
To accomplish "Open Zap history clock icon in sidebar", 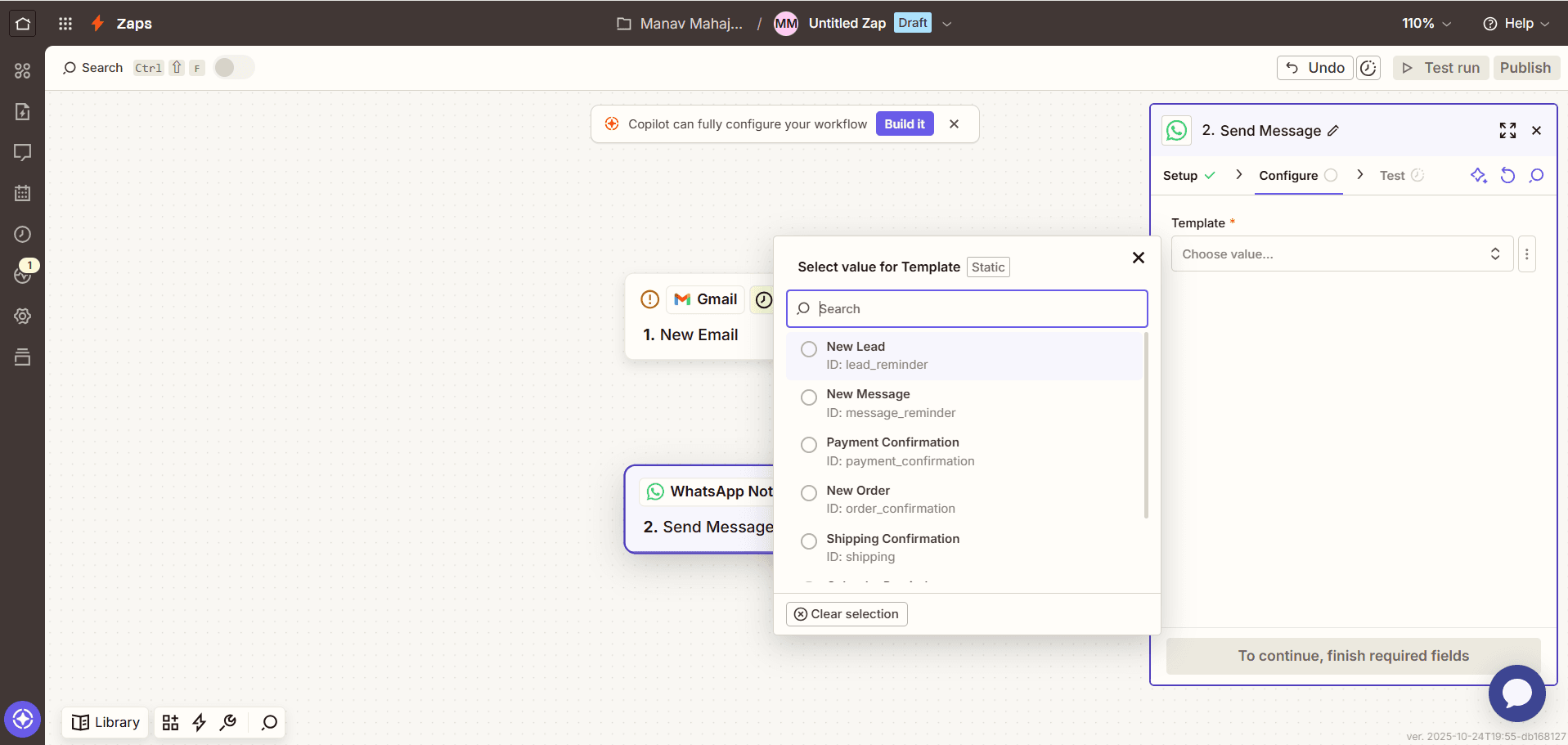I will coord(22,235).
